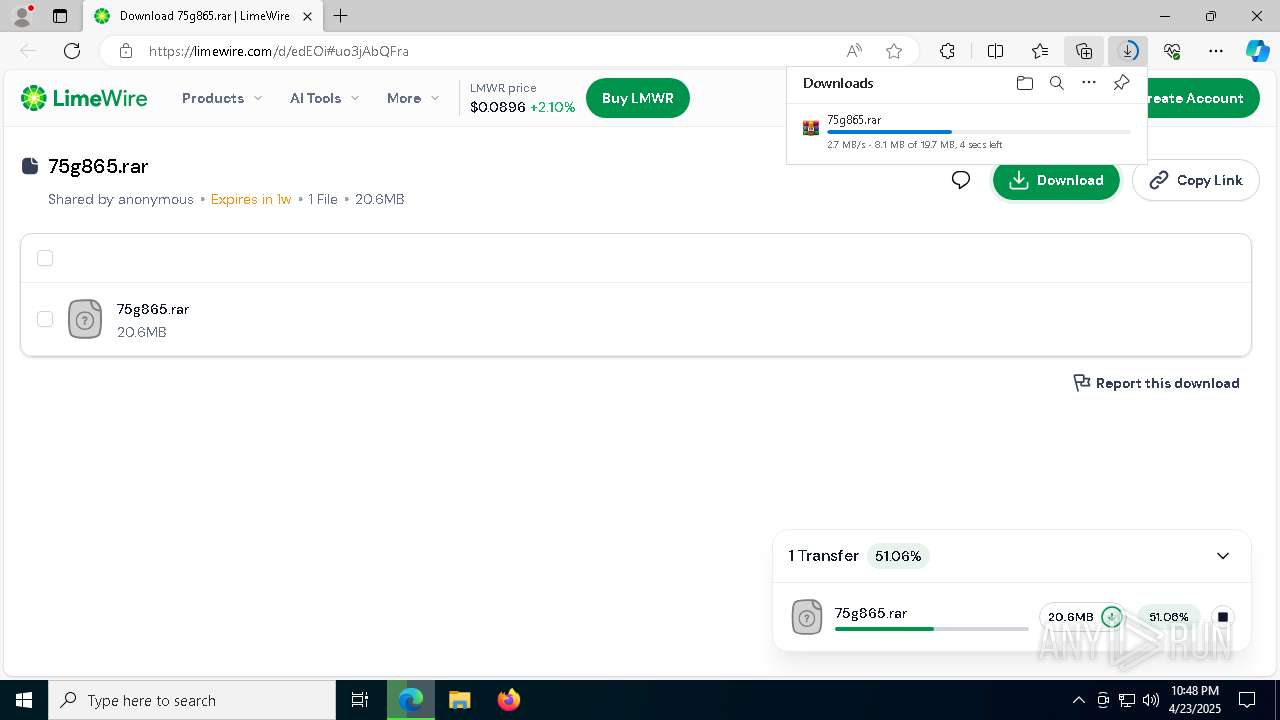The image size is (1280, 720).
Task: Open Browser essentials heart icon
Action: click(1172, 51)
